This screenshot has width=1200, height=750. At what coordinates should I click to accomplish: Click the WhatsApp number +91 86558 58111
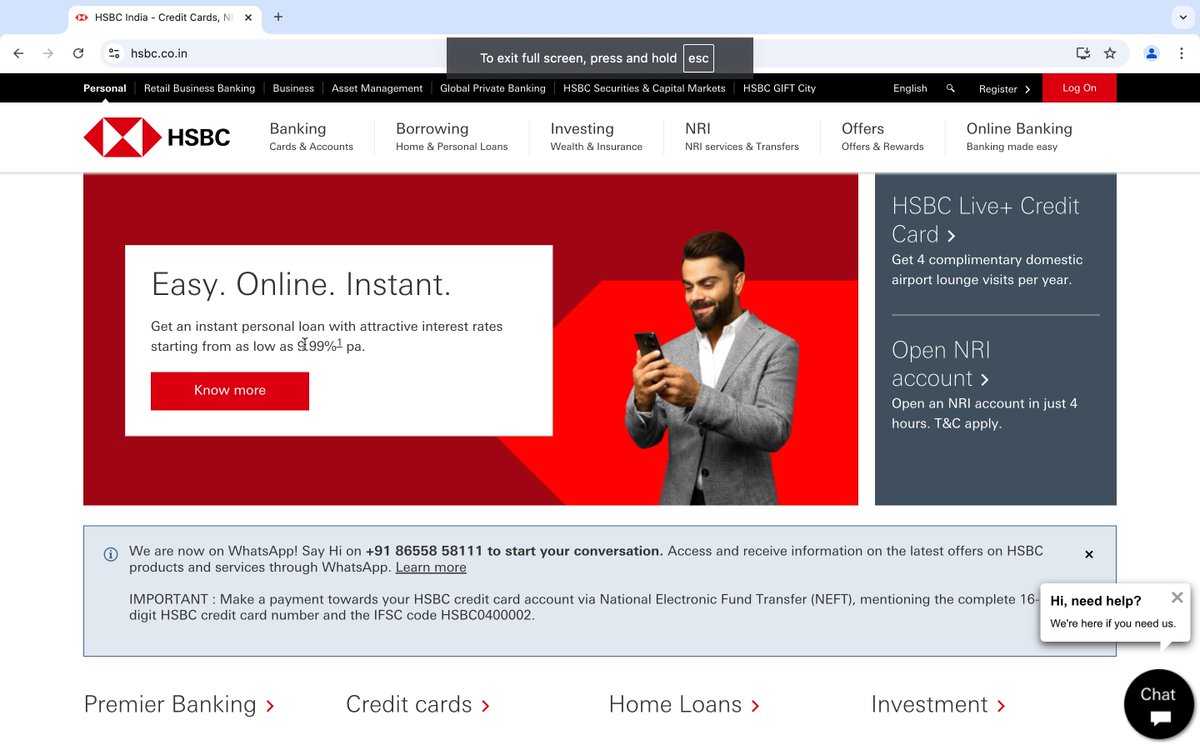pyautogui.click(x=424, y=551)
